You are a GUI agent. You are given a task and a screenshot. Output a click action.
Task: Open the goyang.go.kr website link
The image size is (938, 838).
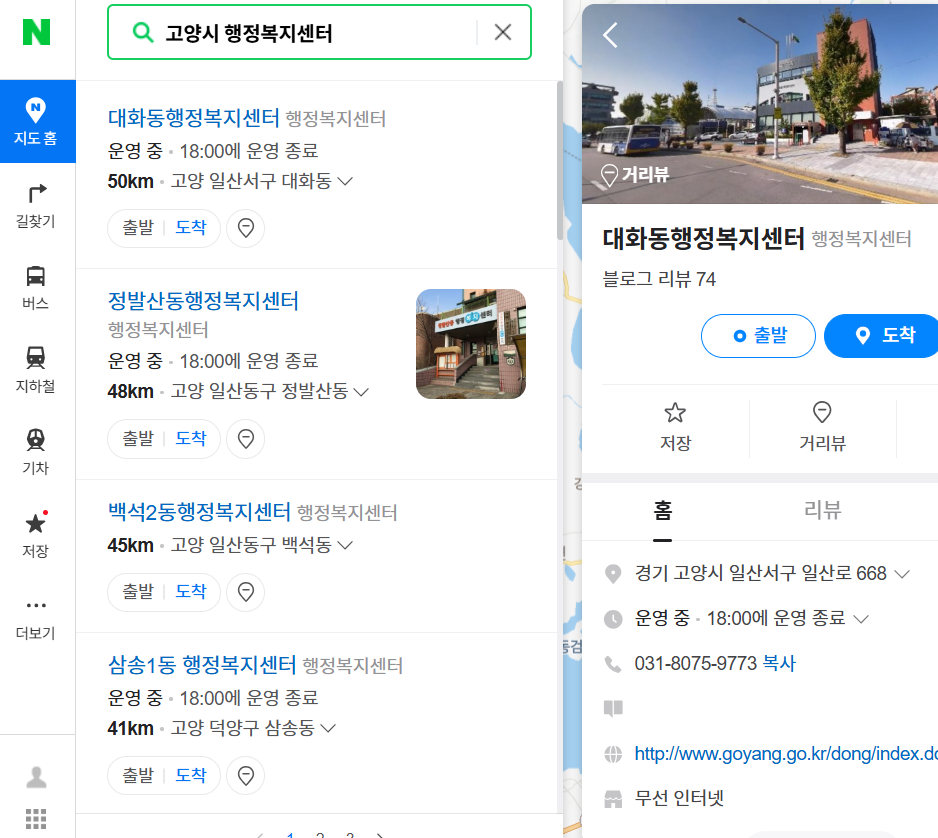(x=785, y=754)
